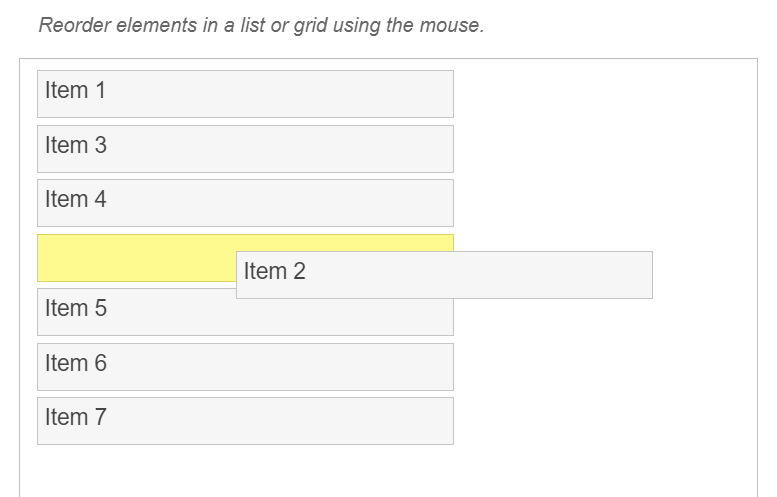777x497 pixels.
Task: Click the 'Item 3' text label
Action: (x=75, y=145)
